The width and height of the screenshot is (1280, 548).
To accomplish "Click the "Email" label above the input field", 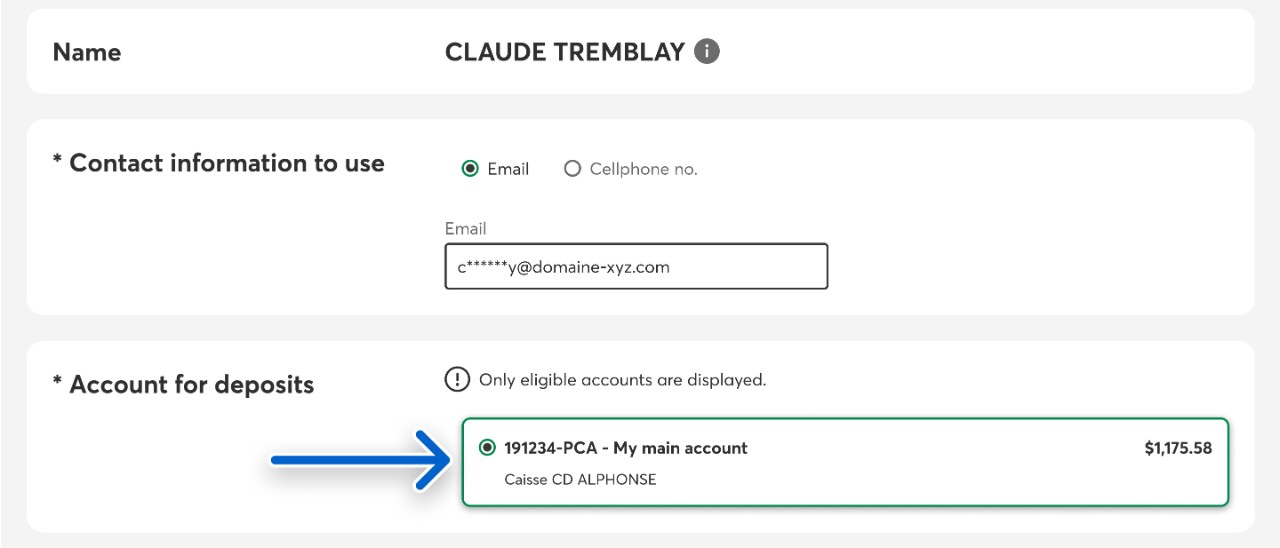I will pyautogui.click(x=465, y=229).
